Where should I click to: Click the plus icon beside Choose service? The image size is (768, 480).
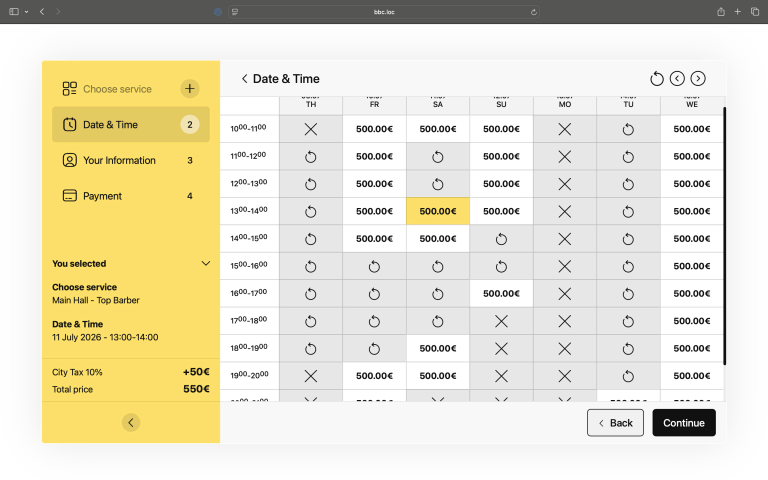click(190, 89)
